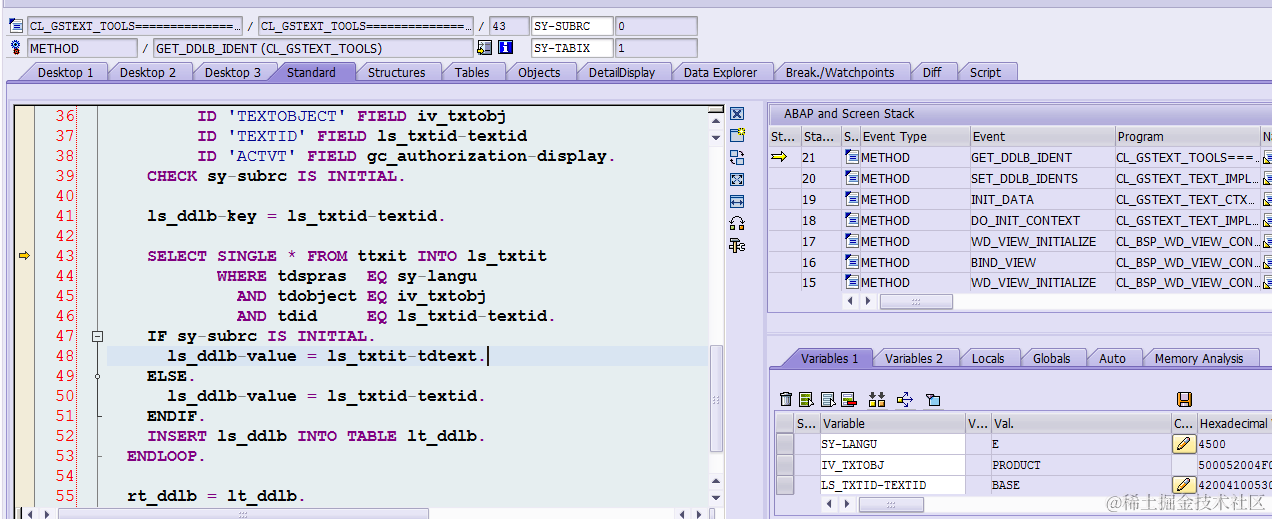Click the list icon with the red bar

pyautogui.click(x=848, y=399)
